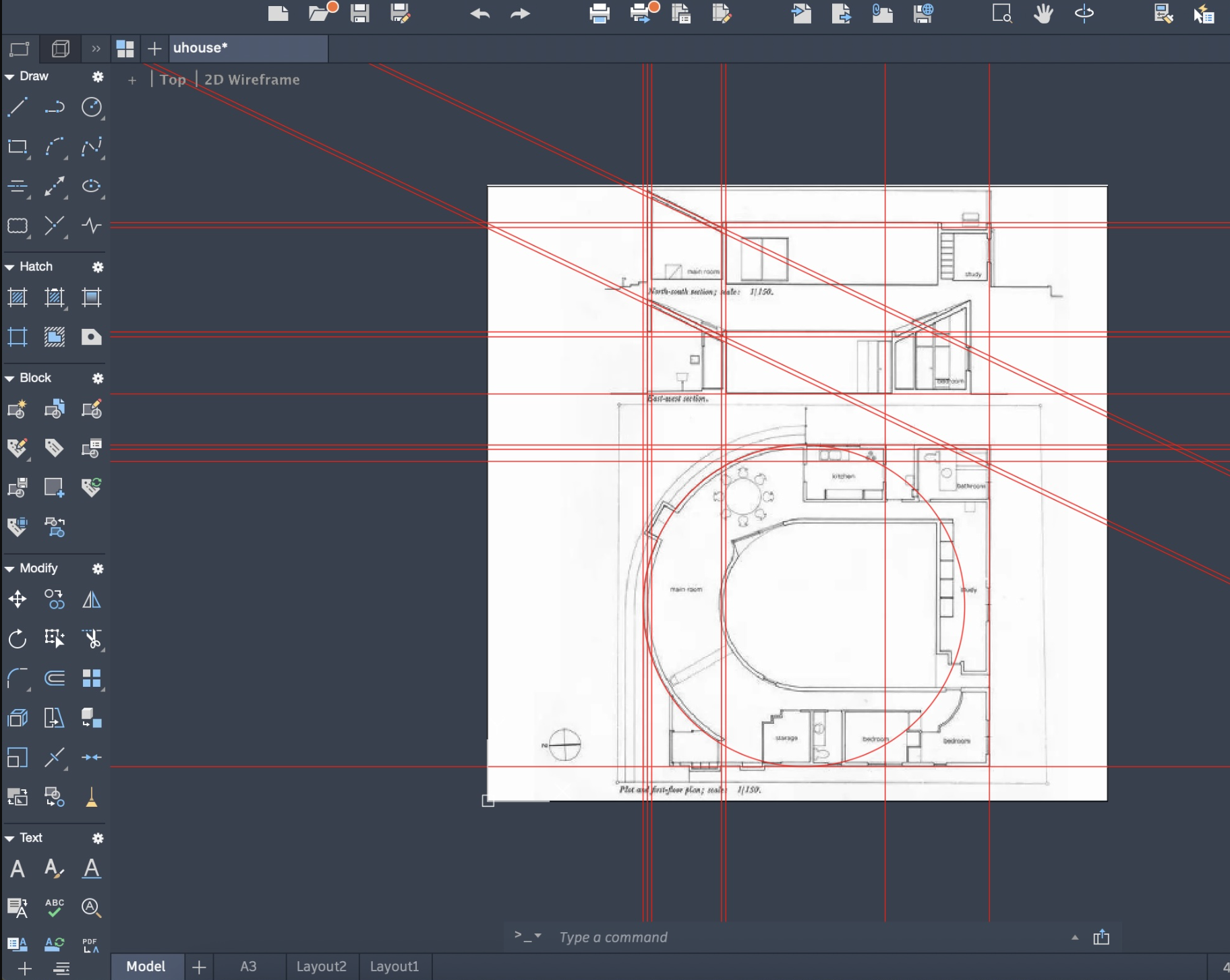The height and width of the screenshot is (980, 1230).
Task: Collapse the Modify panel section
Action: 9,569
